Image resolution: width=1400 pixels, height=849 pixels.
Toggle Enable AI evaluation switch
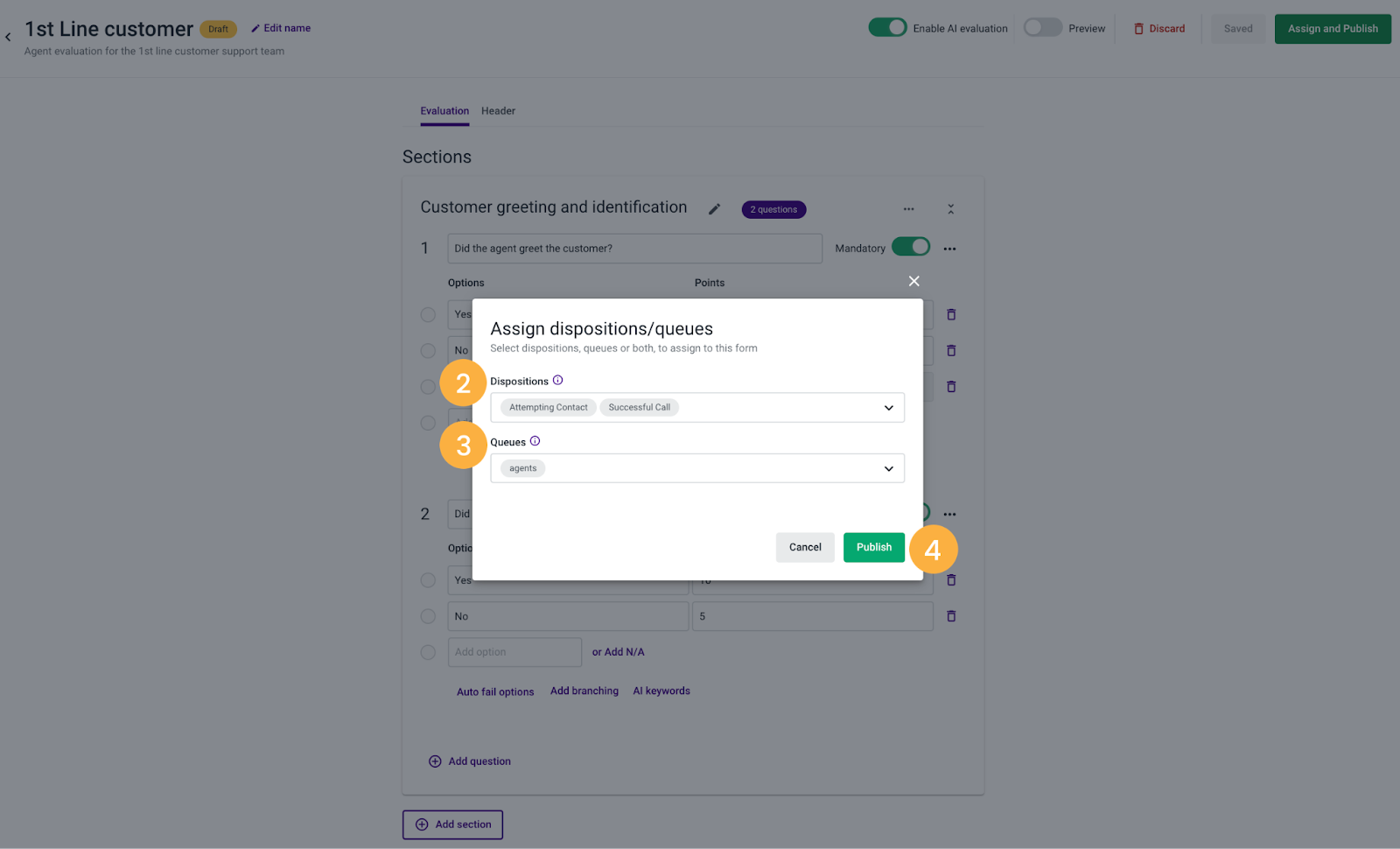[x=887, y=28]
